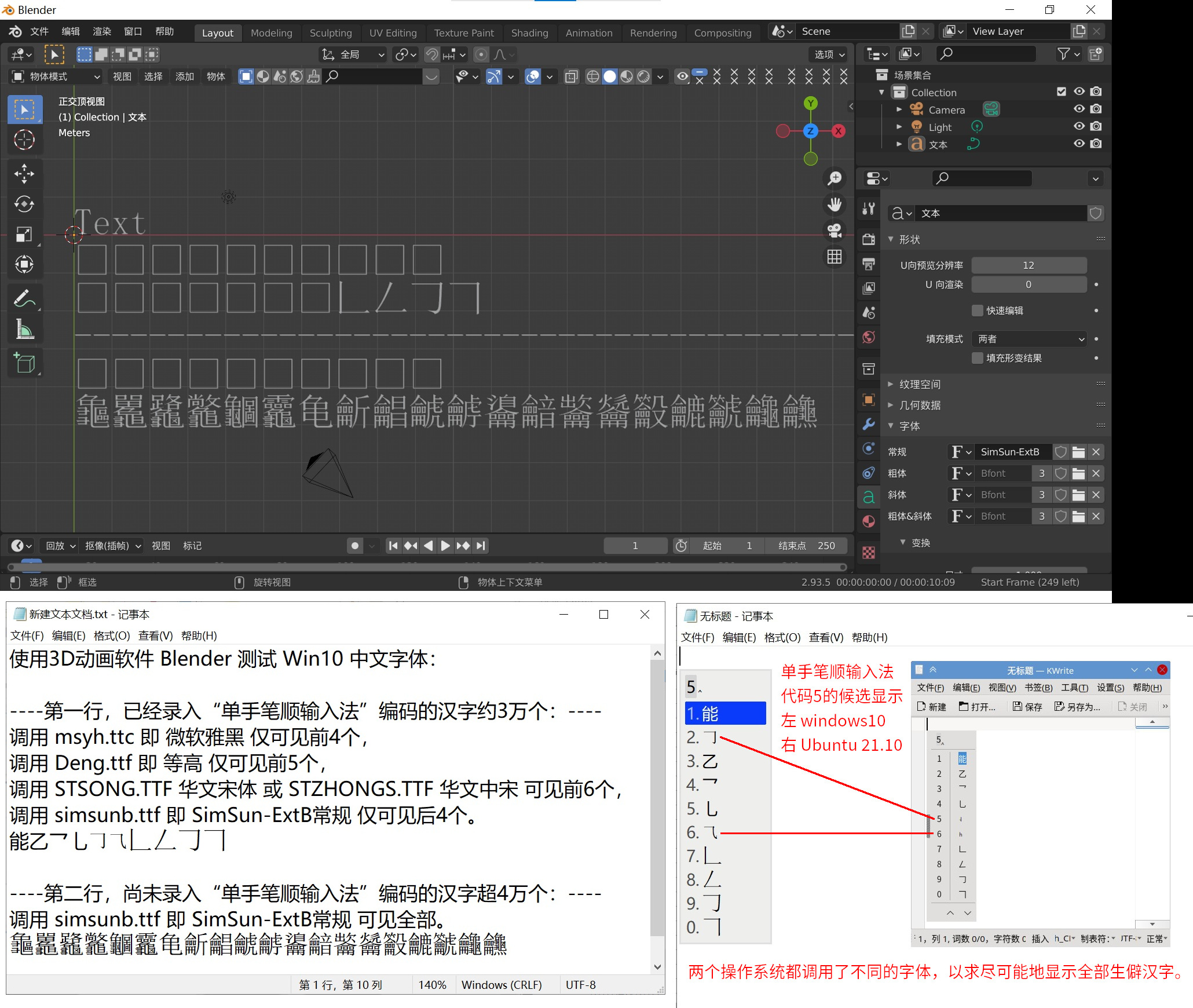The image size is (1193, 1008).
Task: Toggle snapping magnet in header
Action: point(432,54)
